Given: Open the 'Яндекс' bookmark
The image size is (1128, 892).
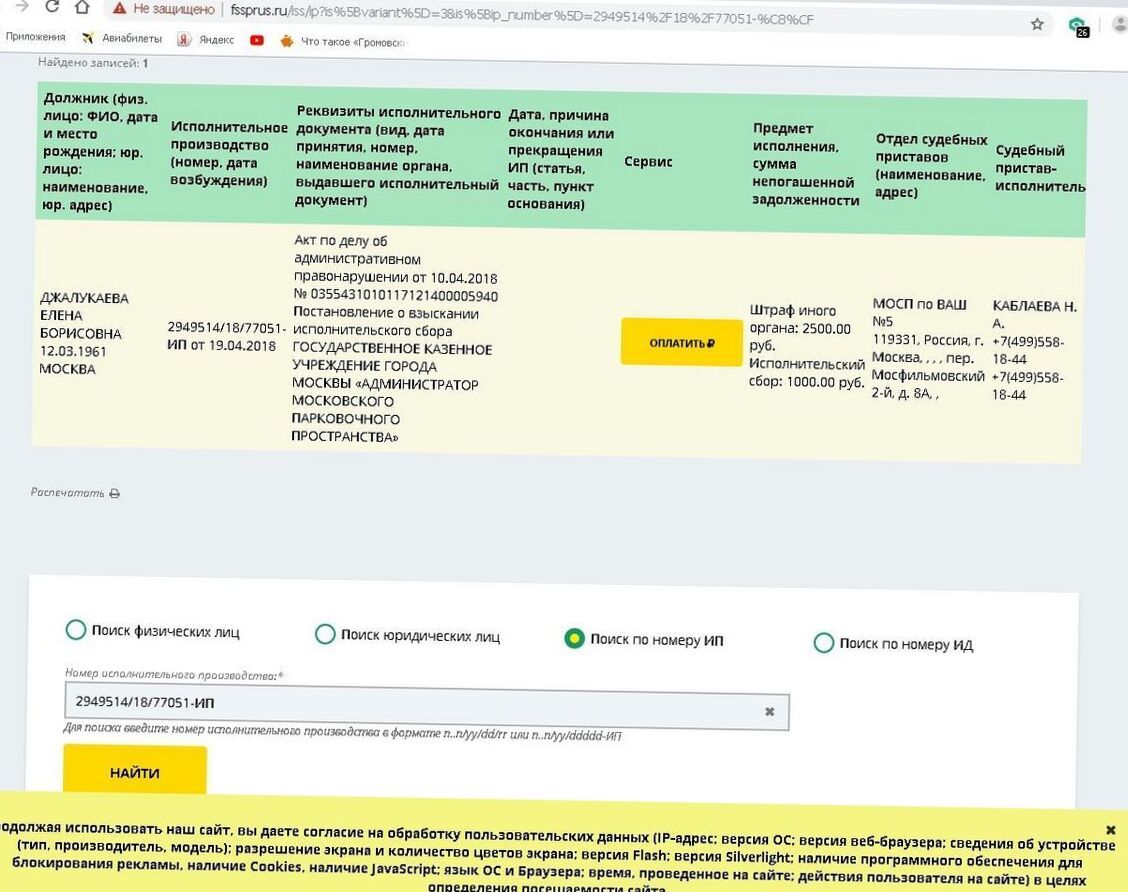Looking at the screenshot, I should tap(206, 40).
